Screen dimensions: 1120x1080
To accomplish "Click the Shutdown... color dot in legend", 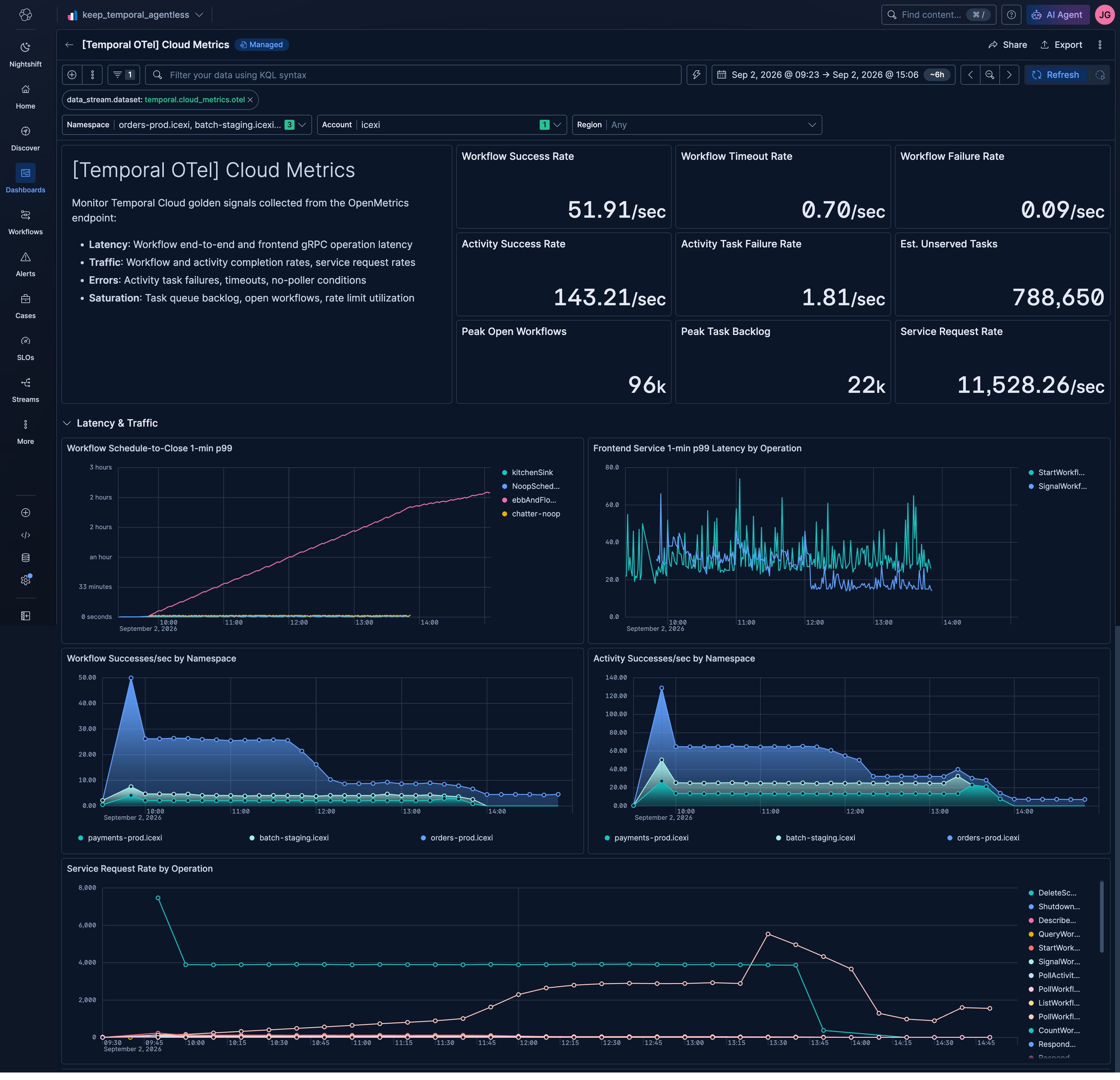I will pyautogui.click(x=1031, y=907).
